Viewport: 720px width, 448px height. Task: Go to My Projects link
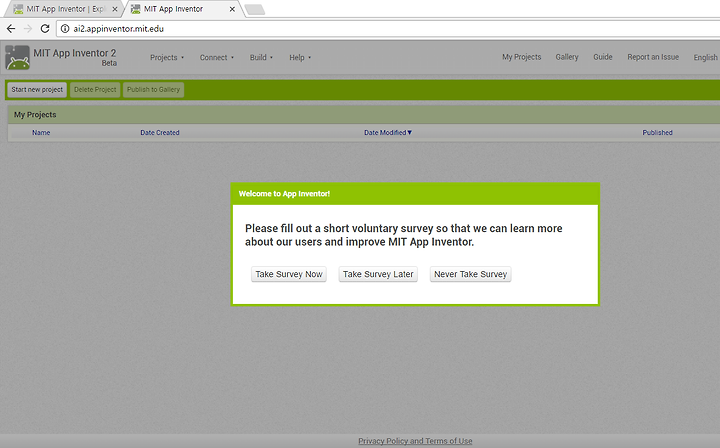(522, 57)
